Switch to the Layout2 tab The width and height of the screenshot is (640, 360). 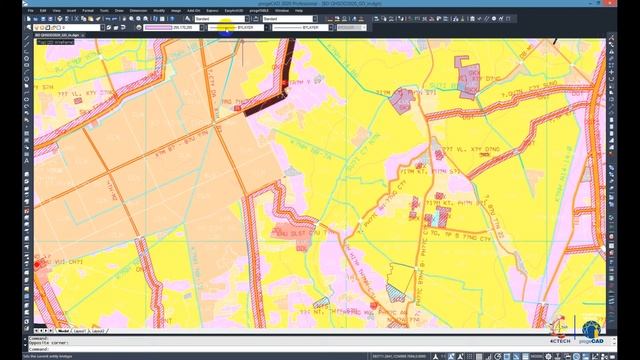point(98,331)
